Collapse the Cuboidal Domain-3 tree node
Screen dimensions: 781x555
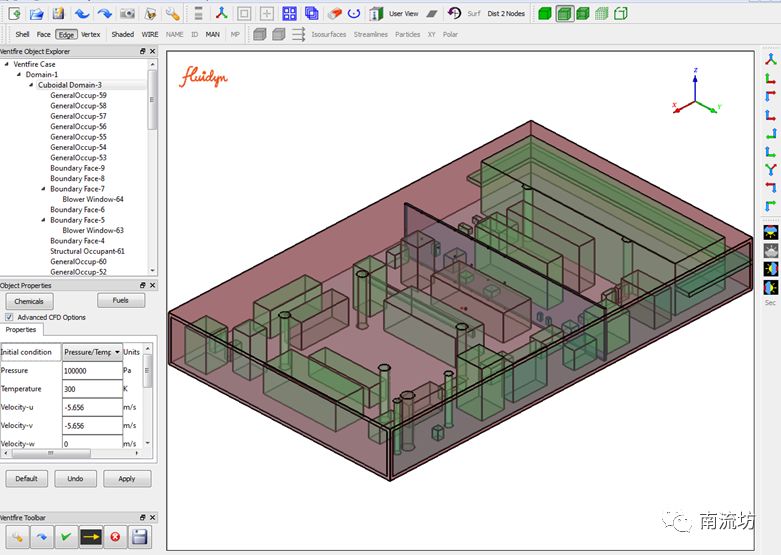(30, 85)
